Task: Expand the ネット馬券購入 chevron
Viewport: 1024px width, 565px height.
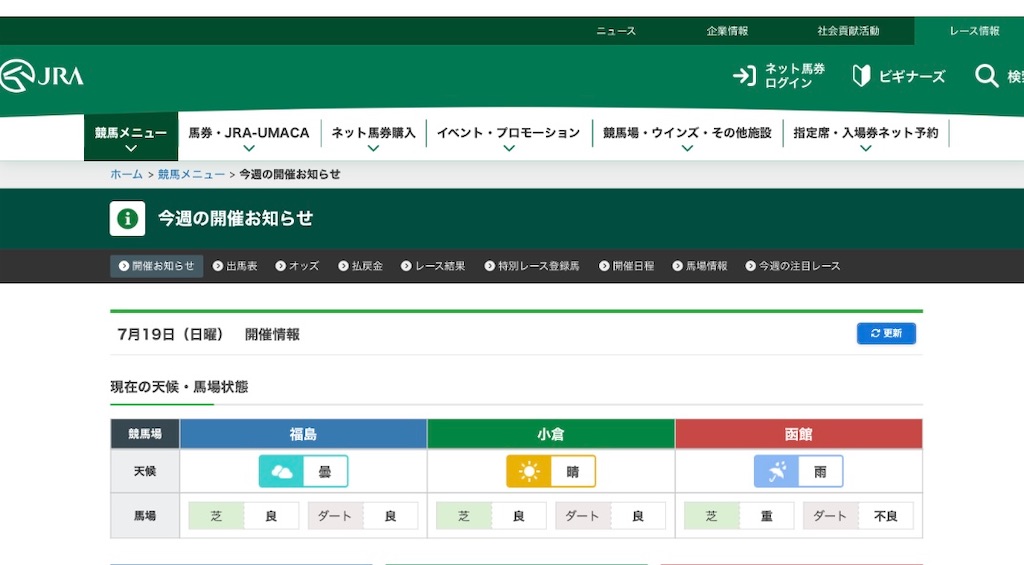Action: coord(373,149)
